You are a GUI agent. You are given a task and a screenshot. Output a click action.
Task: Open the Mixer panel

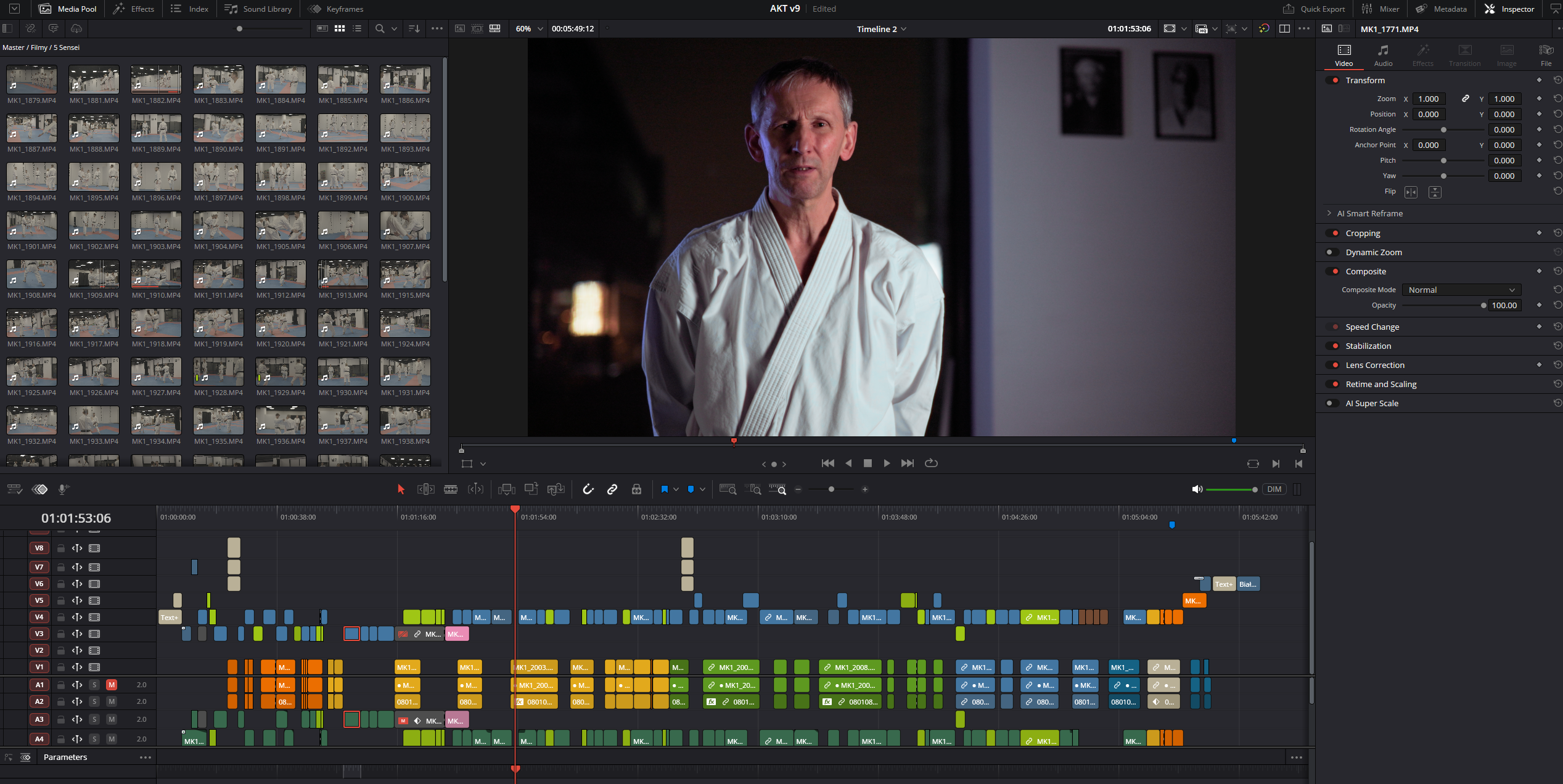coord(1381,9)
